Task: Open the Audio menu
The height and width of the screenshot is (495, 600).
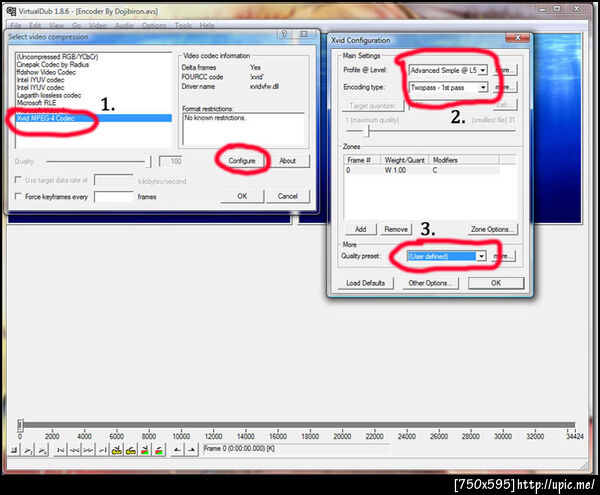Action: coord(124,25)
